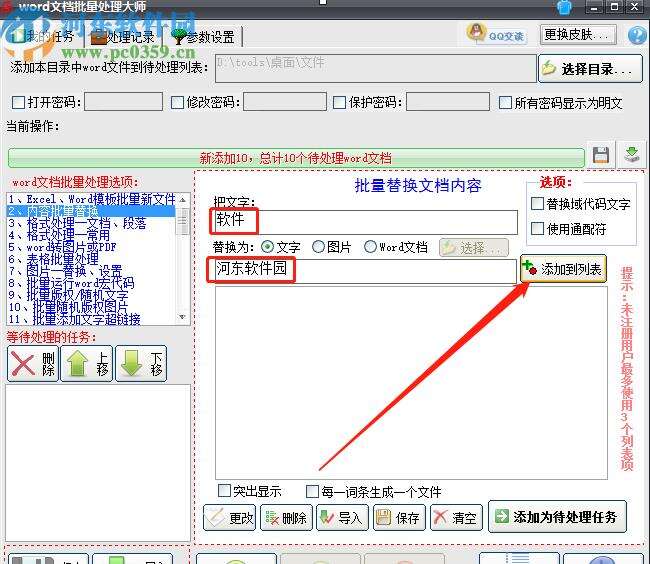Switch to 参数设置 tab
The image size is (650, 564).
(204, 37)
